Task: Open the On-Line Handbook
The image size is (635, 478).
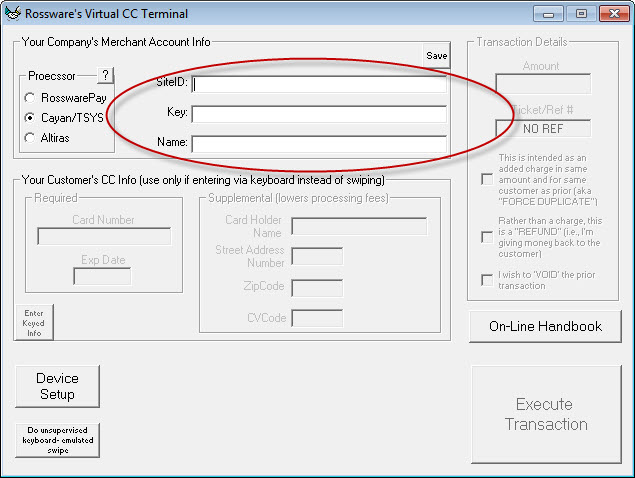Action: [545, 326]
